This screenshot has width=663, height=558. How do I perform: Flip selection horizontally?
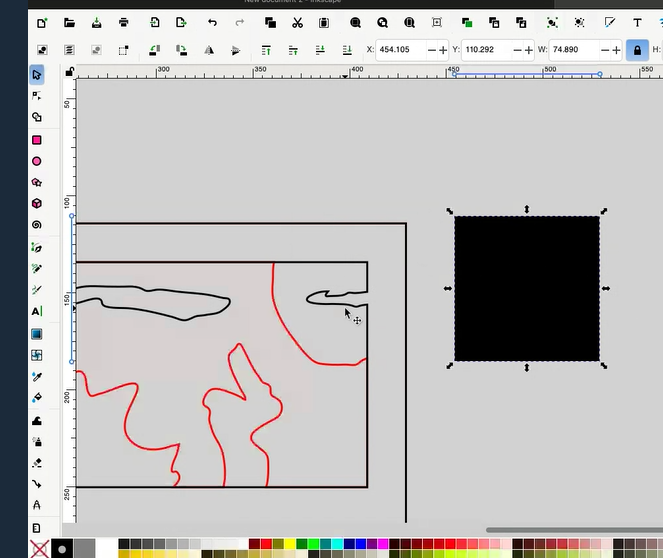209,50
